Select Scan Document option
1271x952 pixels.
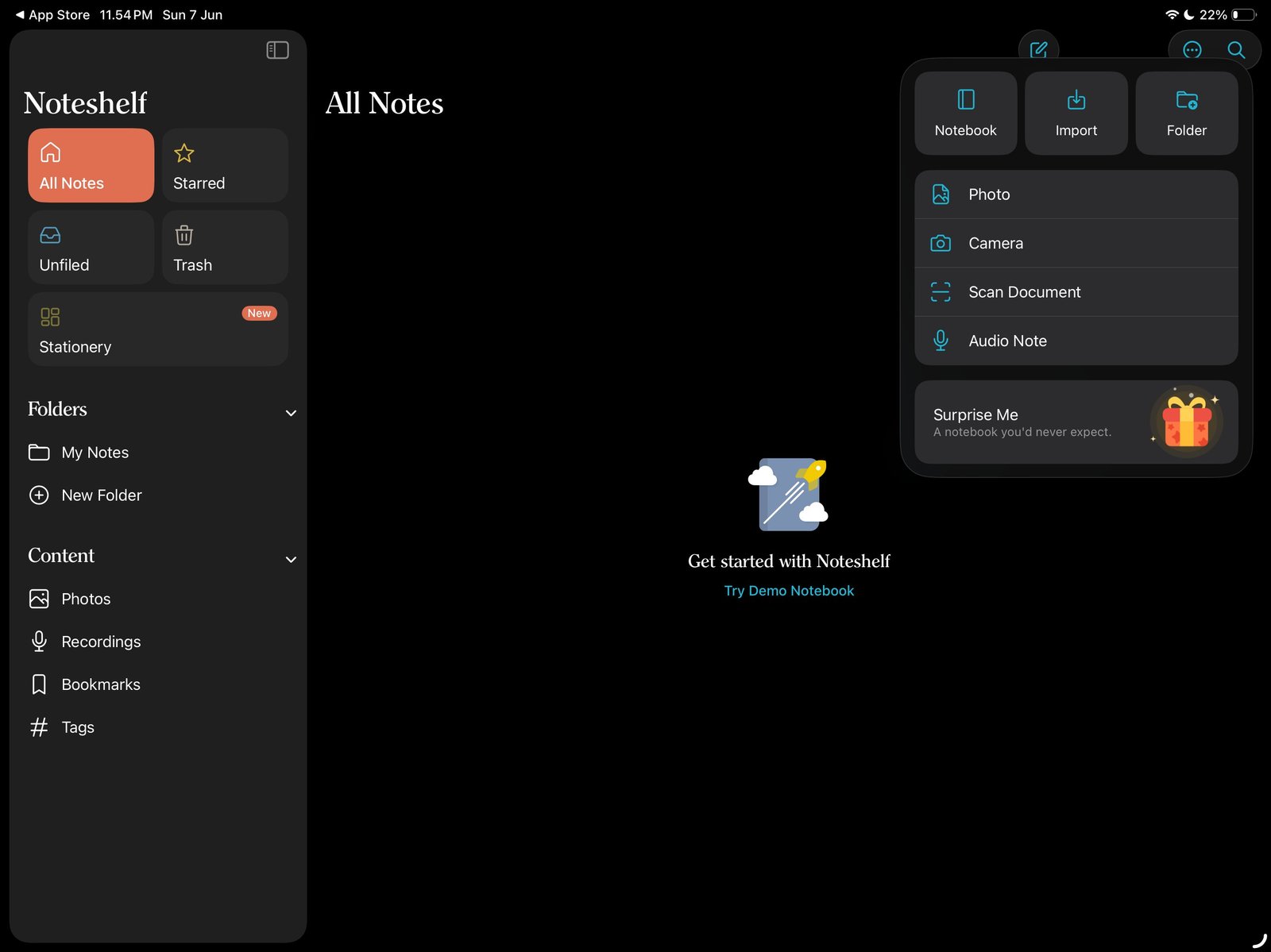point(1076,292)
